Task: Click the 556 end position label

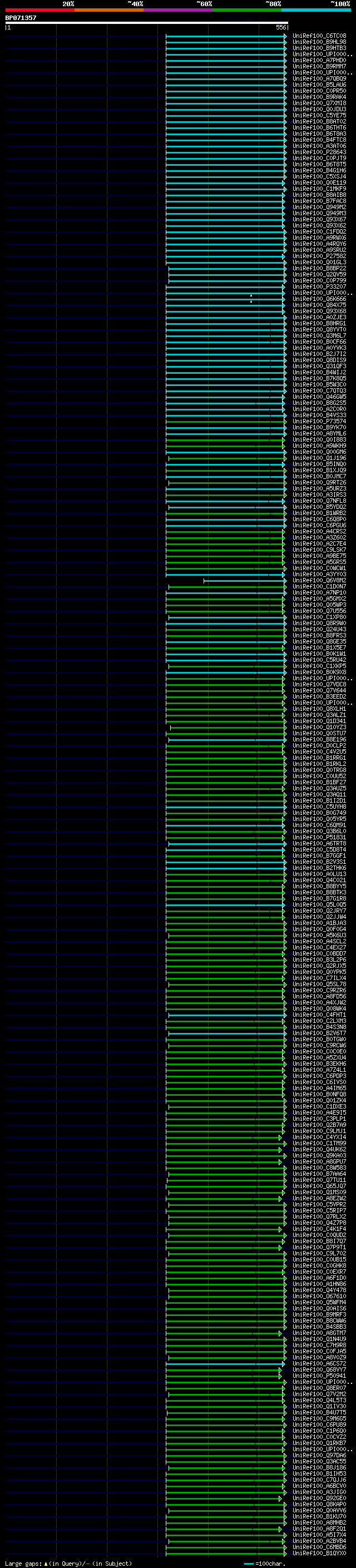Action: (x=280, y=27)
